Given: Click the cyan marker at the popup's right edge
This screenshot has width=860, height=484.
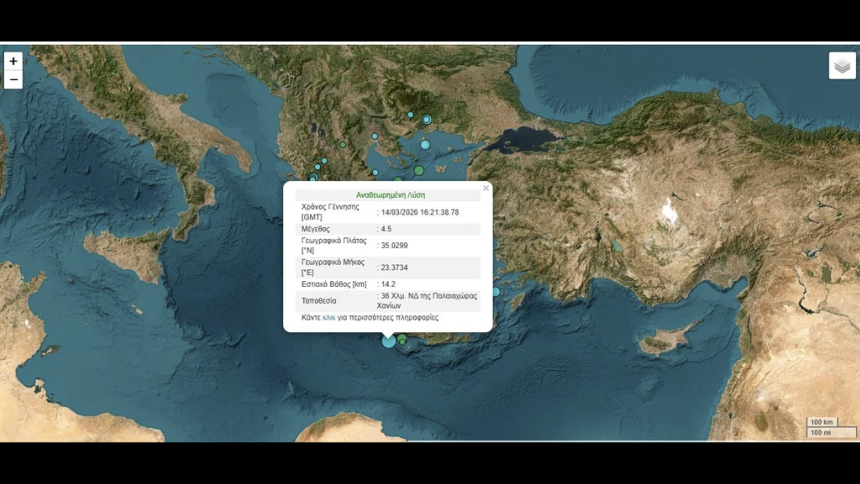Looking at the screenshot, I should point(495,292).
